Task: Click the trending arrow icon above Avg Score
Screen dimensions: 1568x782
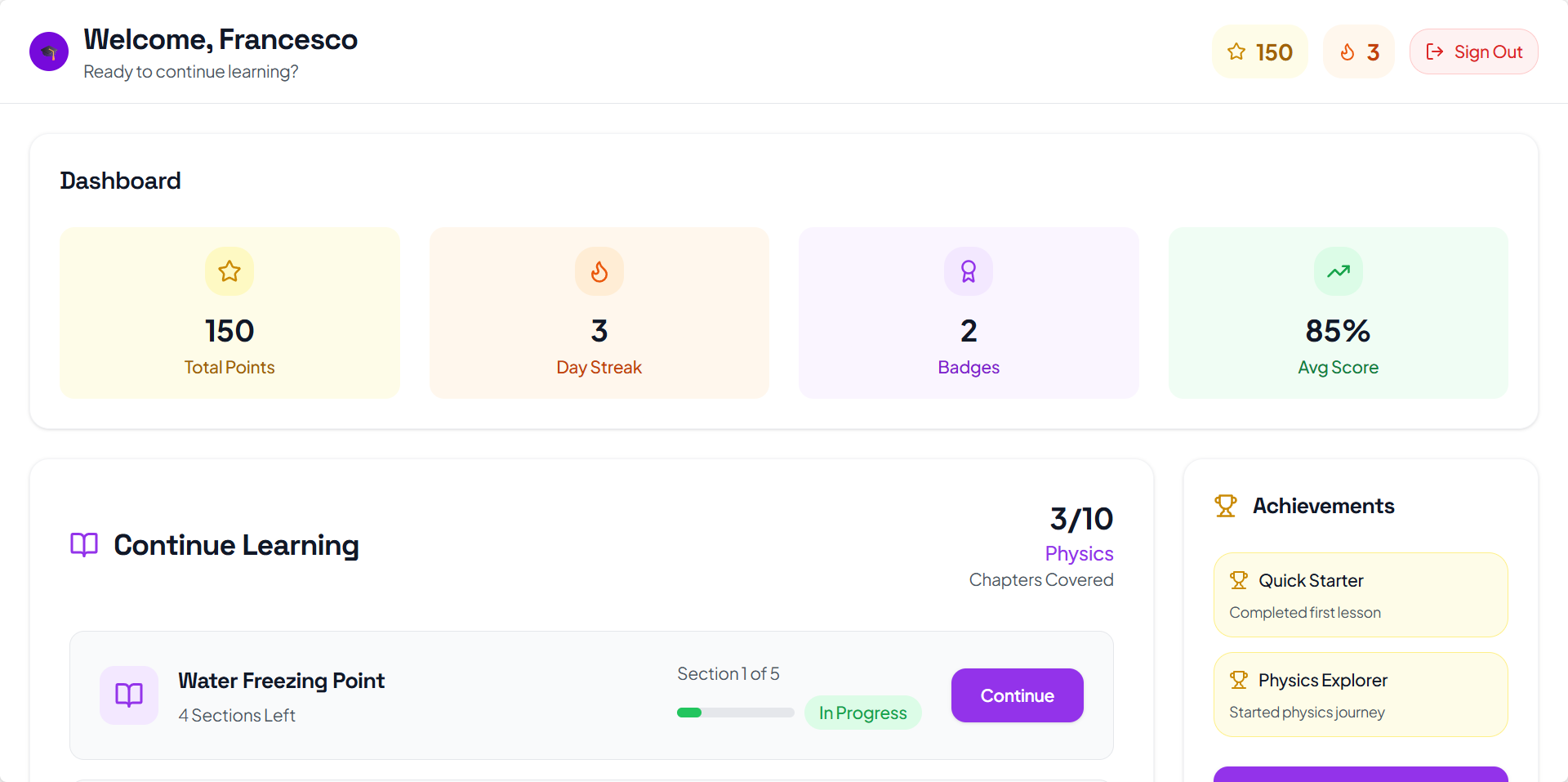Action: pos(1338,271)
